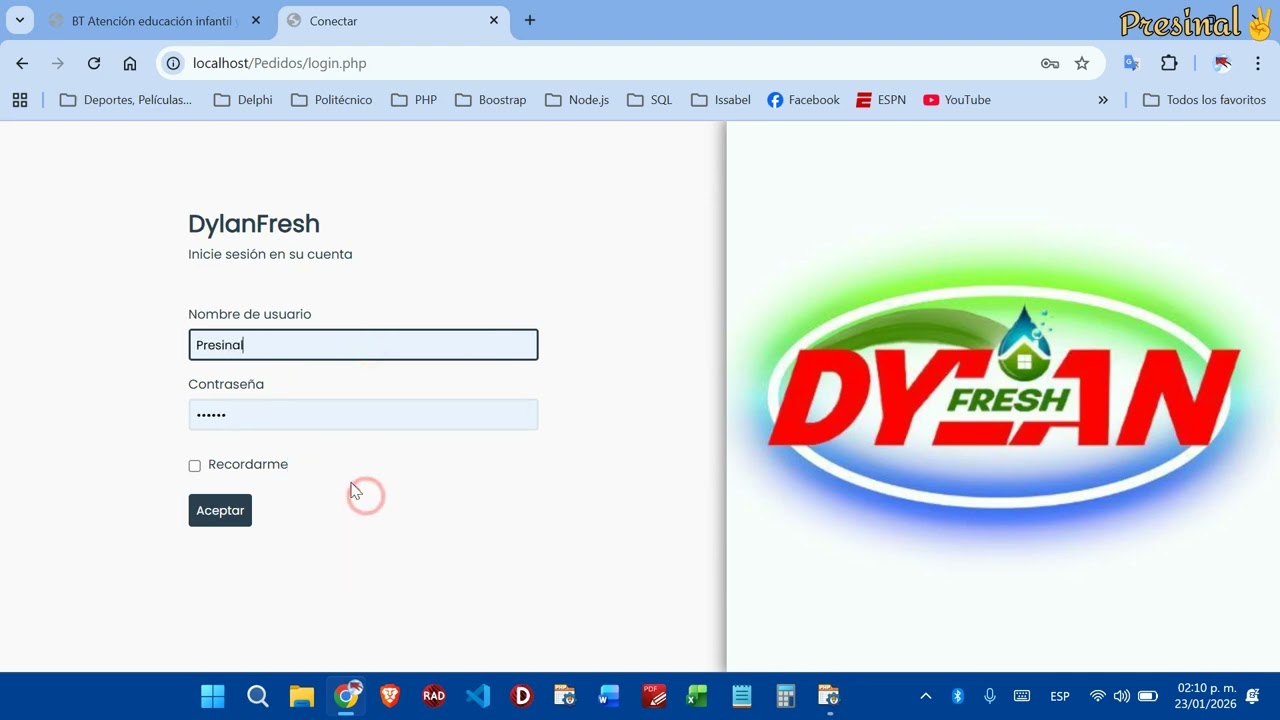1280x720 pixels.
Task: Open the SQL bookmark folder
Action: coord(649,100)
